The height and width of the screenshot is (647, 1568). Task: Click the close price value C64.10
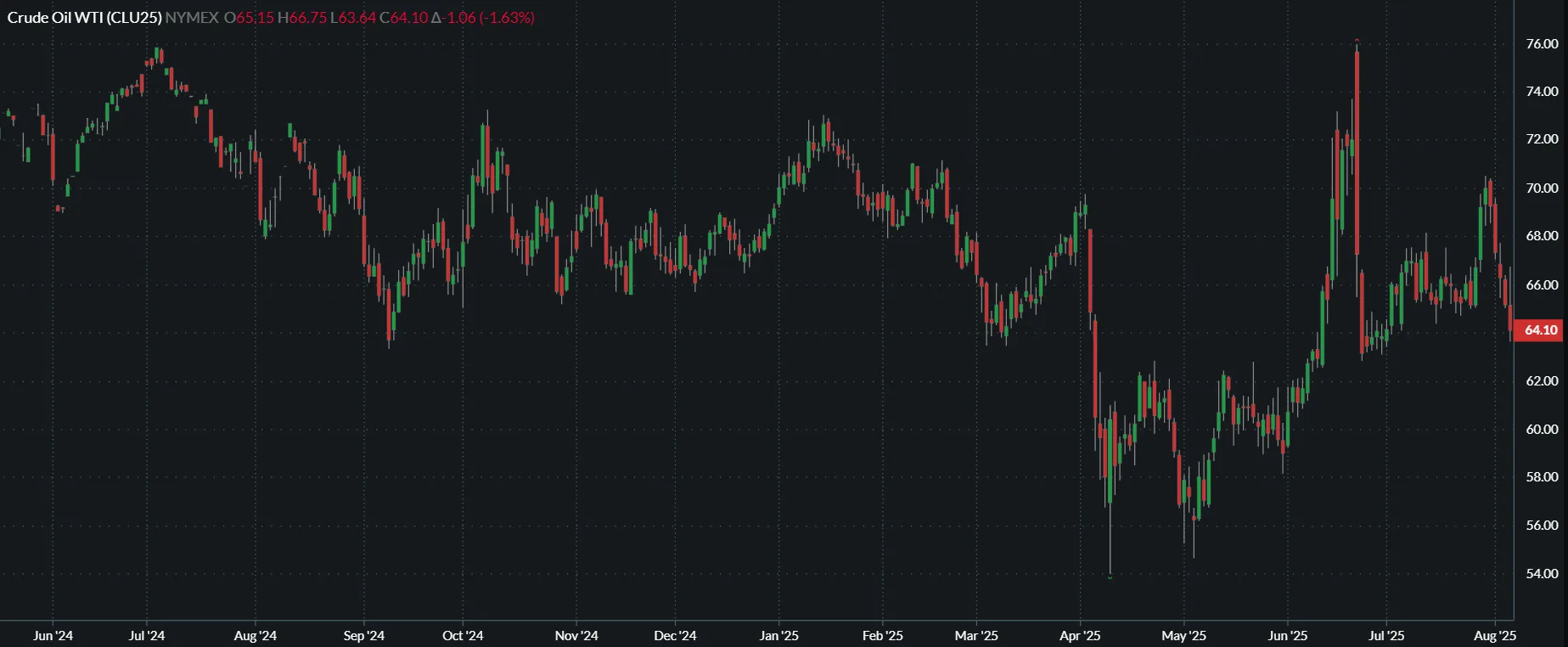point(403,17)
